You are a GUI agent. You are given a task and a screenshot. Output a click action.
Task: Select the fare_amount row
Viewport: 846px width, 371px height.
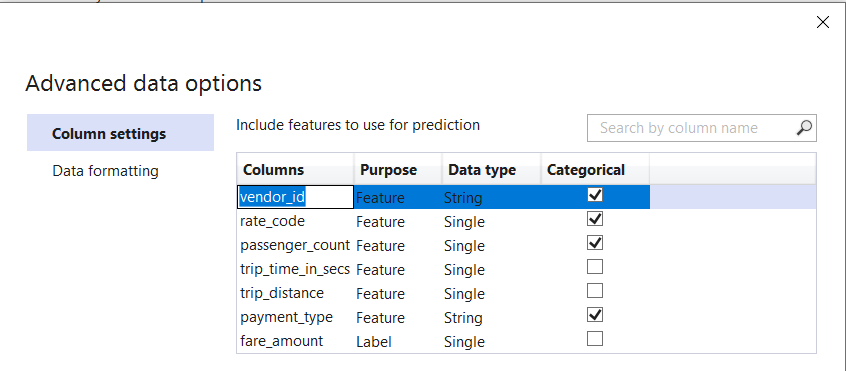[526, 341]
